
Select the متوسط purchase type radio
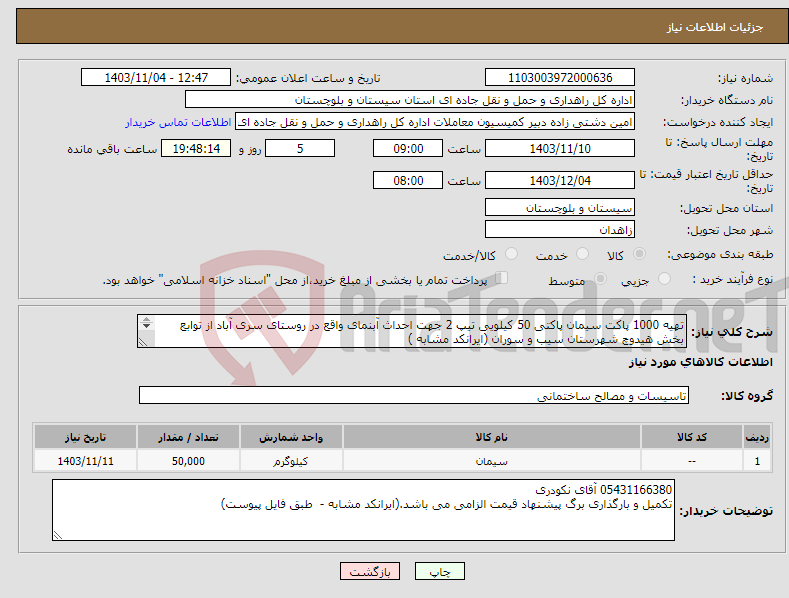[x=600, y=279]
